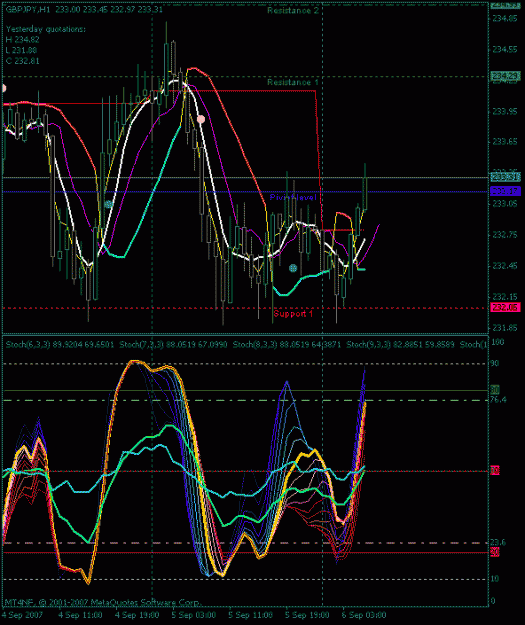Click the 233.95 price axis label
The width and height of the screenshot is (525, 625).
505,111
